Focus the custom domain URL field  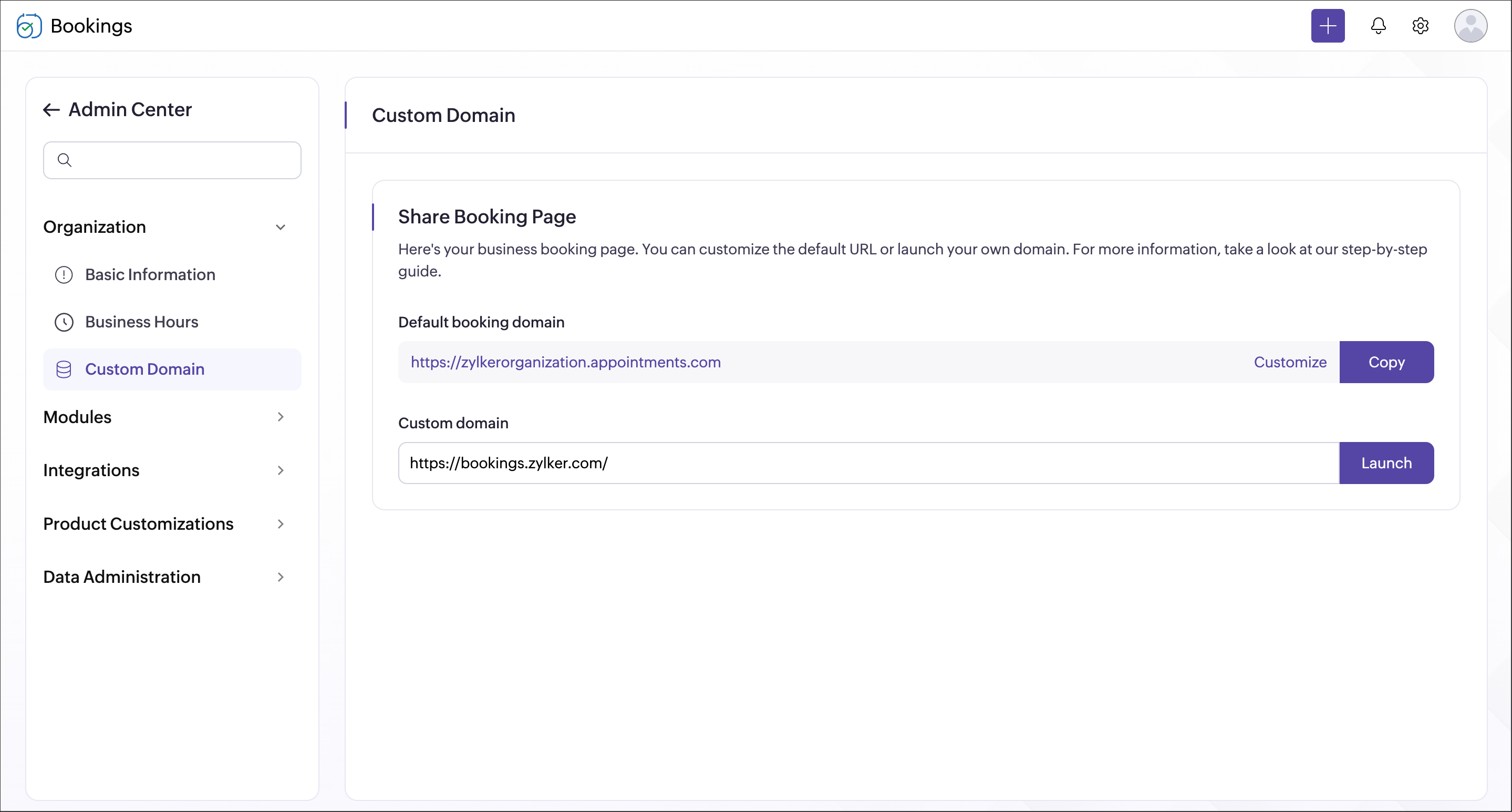tap(869, 463)
